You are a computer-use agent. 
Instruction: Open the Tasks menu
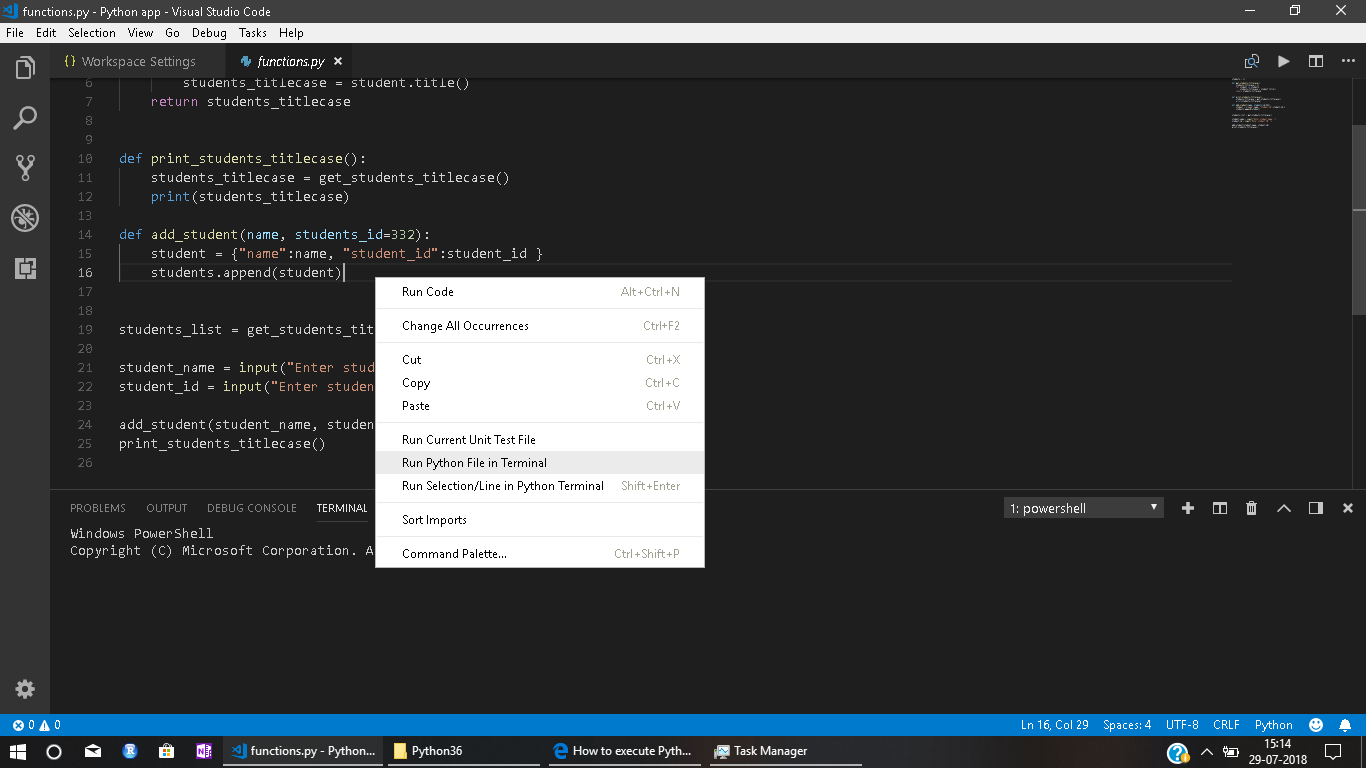click(x=253, y=33)
